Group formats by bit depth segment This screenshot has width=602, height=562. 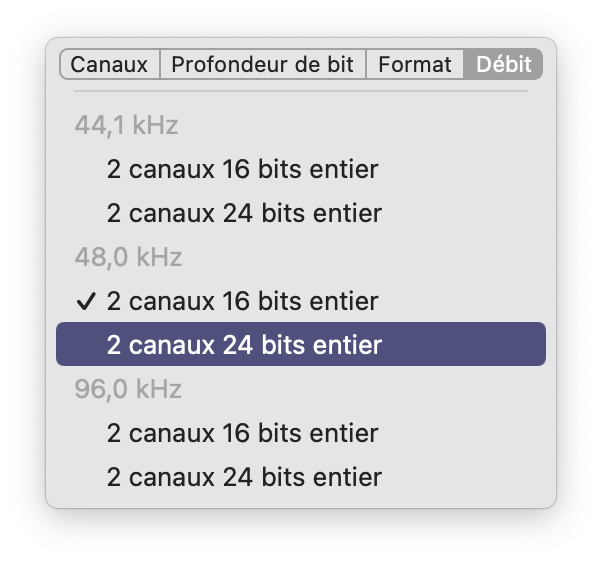[x=263, y=64]
